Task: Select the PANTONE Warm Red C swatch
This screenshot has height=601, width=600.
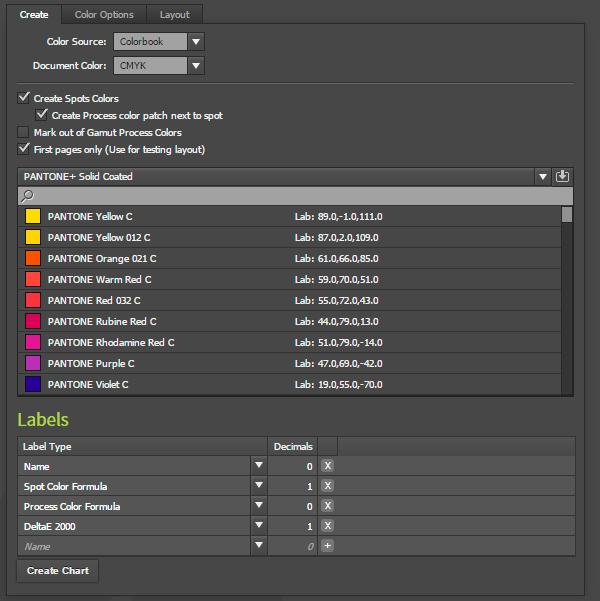Action: point(33,279)
